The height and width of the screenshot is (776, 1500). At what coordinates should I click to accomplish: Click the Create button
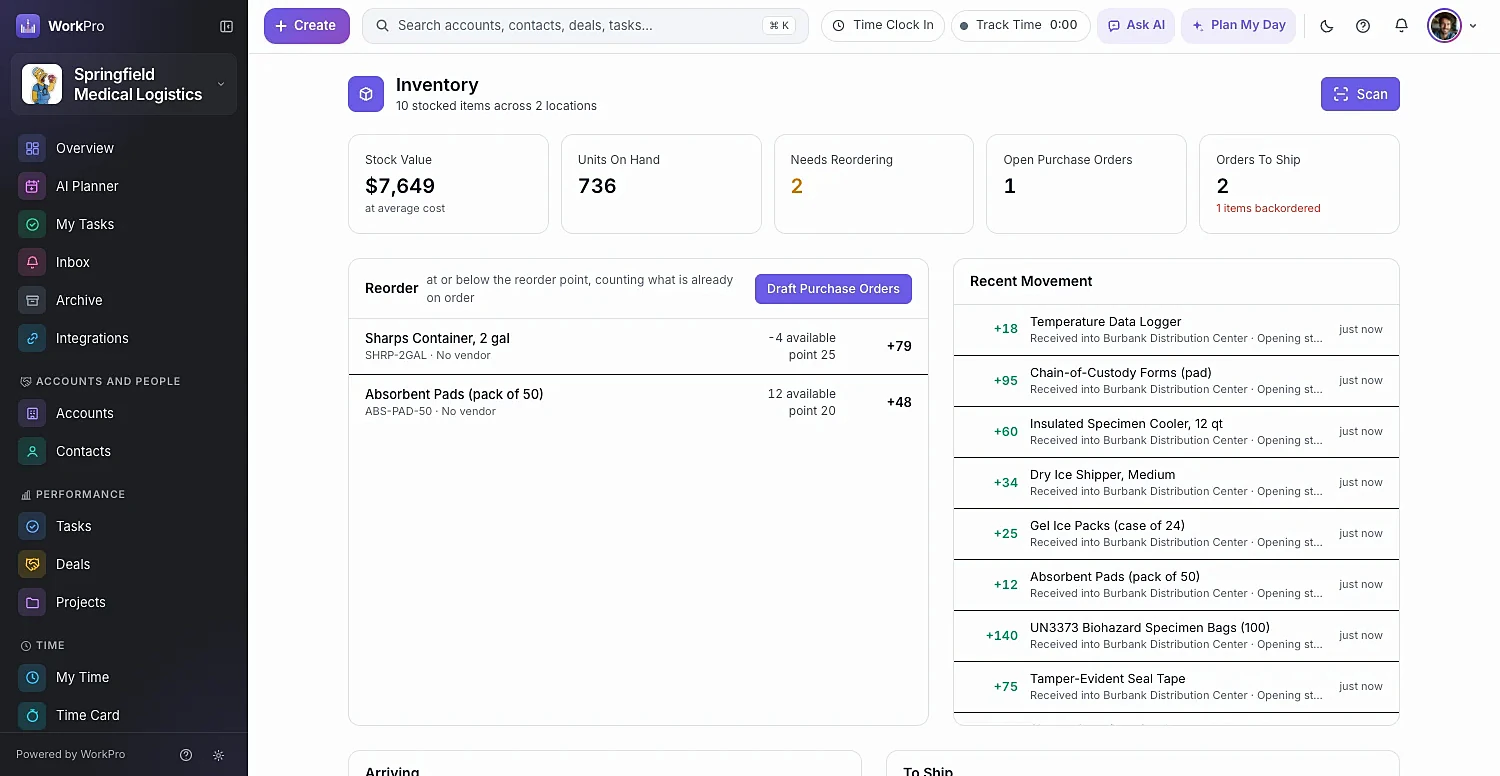pyautogui.click(x=306, y=26)
